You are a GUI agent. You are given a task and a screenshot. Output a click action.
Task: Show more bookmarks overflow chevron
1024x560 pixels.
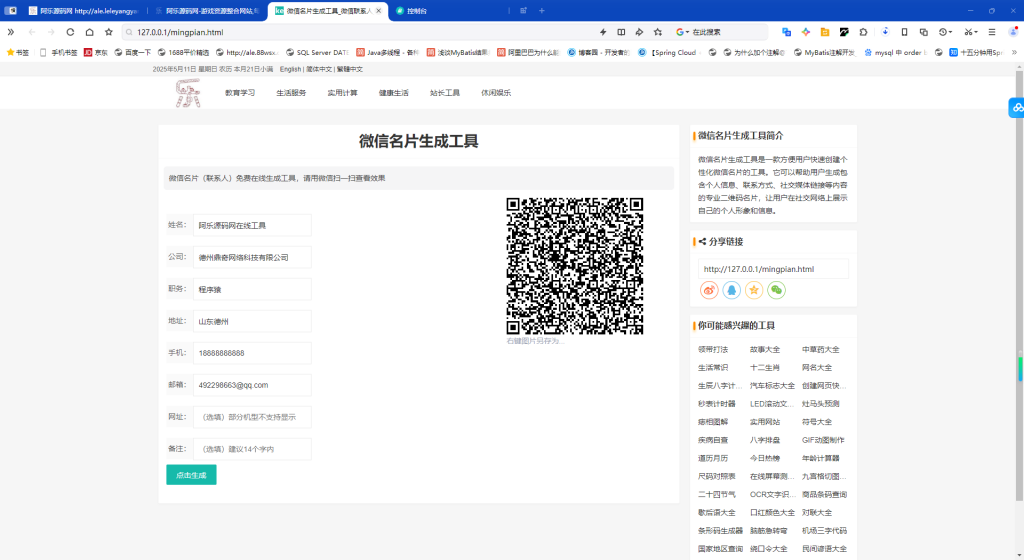(x=1014, y=52)
